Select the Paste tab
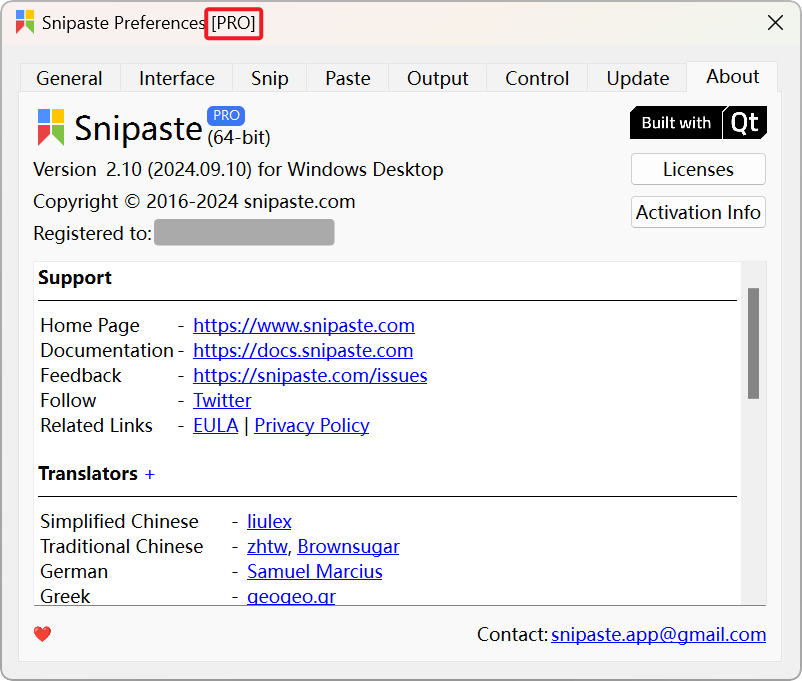 click(348, 78)
